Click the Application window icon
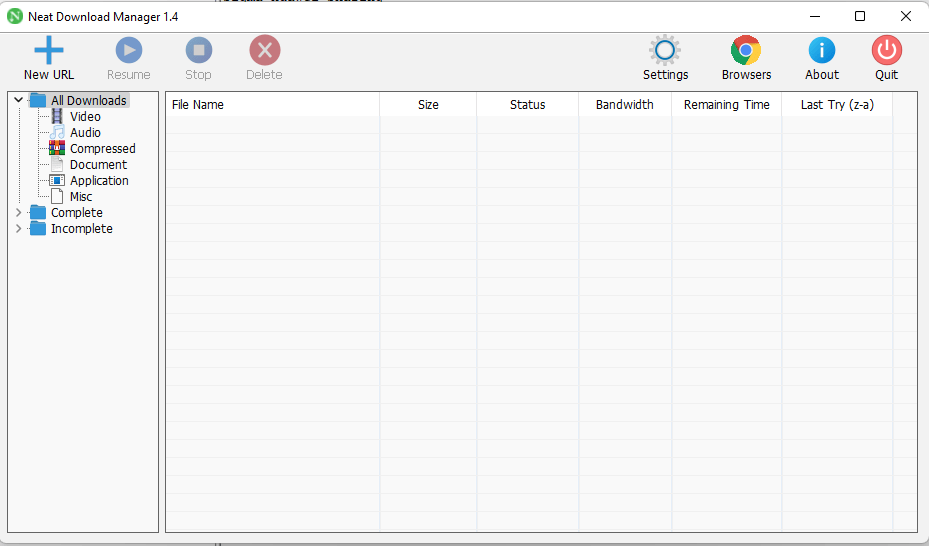Image resolution: width=929 pixels, height=546 pixels. [x=57, y=180]
